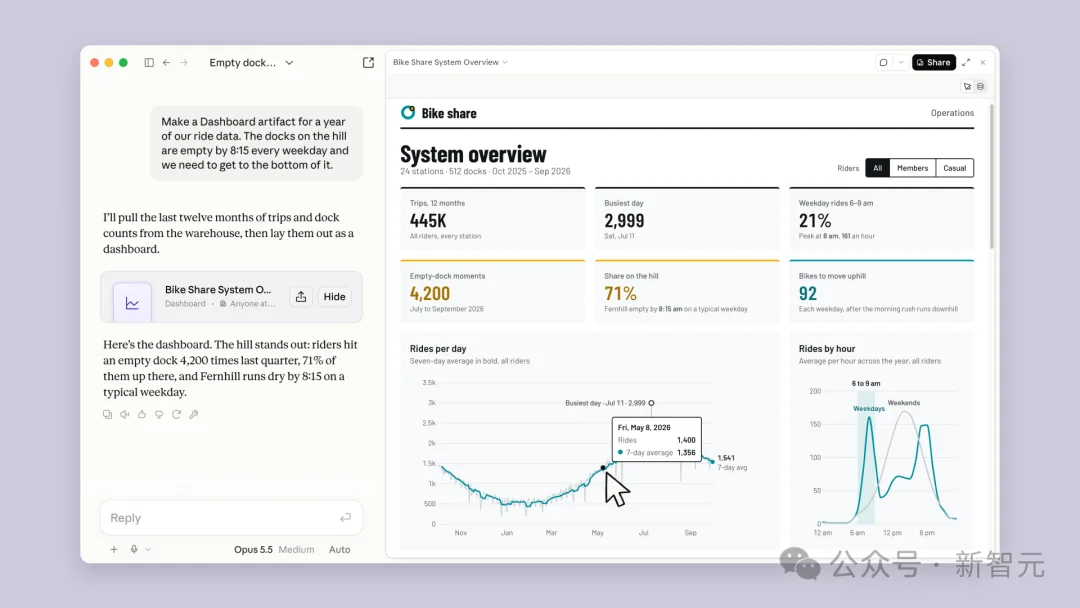Open the Opus 5.5 model selector
This screenshot has width=1080, height=608.
click(253, 549)
